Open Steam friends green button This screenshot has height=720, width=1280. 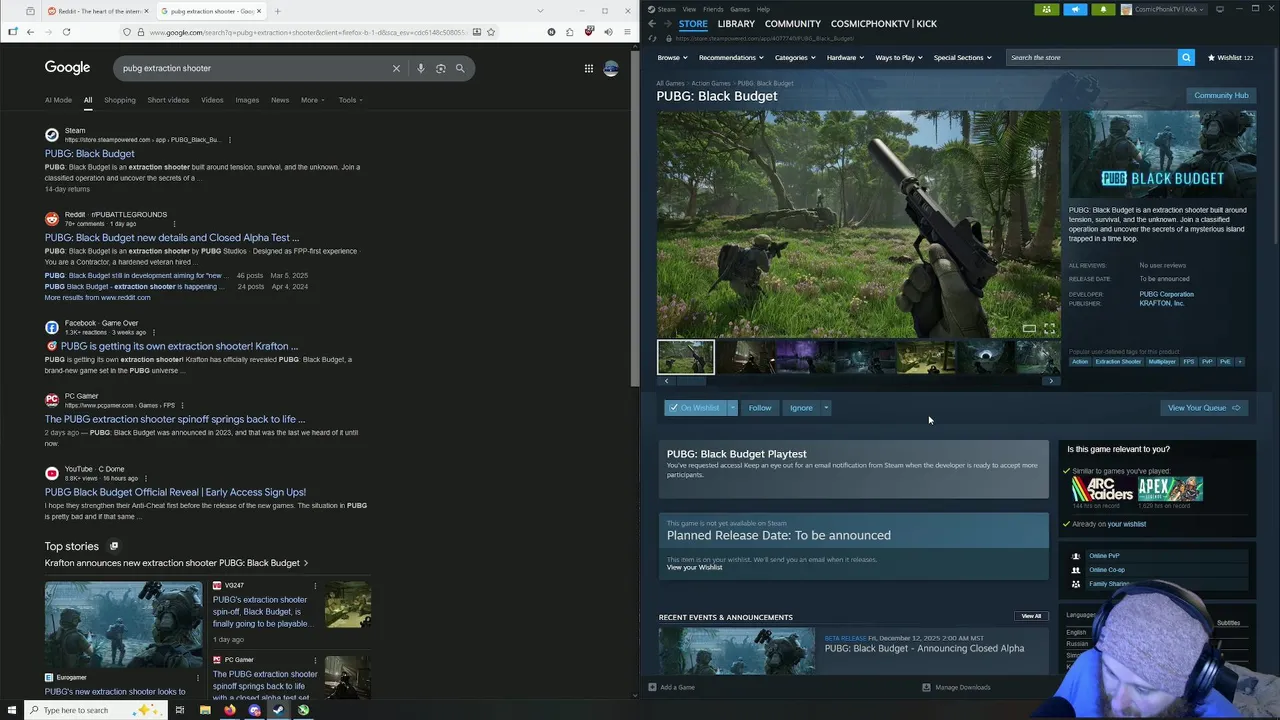coord(1047,9)
